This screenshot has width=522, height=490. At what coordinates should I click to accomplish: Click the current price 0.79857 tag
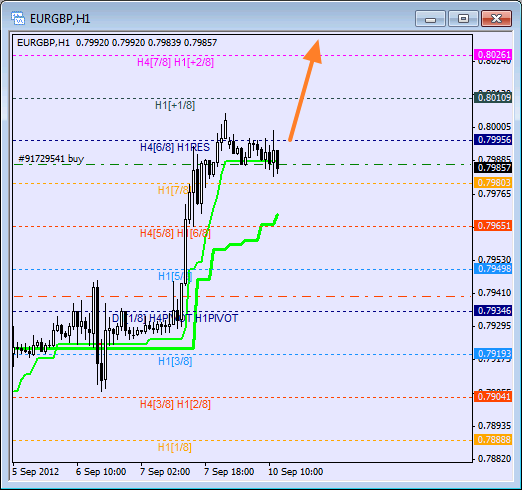493,168
